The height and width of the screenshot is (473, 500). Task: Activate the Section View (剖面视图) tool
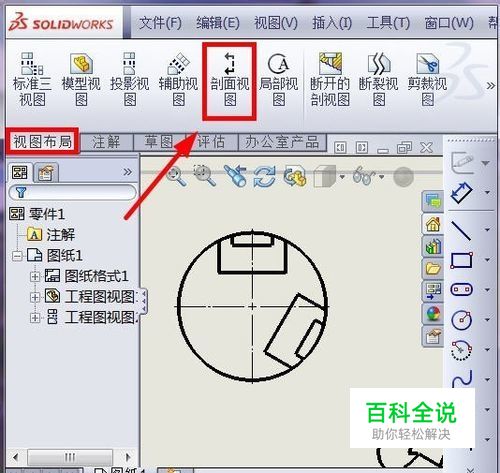(230, 79)
